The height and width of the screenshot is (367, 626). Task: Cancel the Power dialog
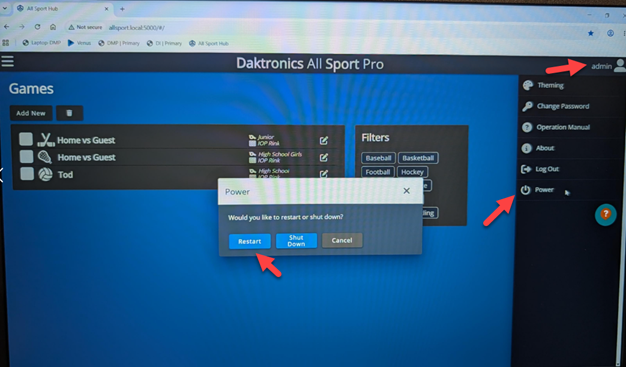click(342, 240)
